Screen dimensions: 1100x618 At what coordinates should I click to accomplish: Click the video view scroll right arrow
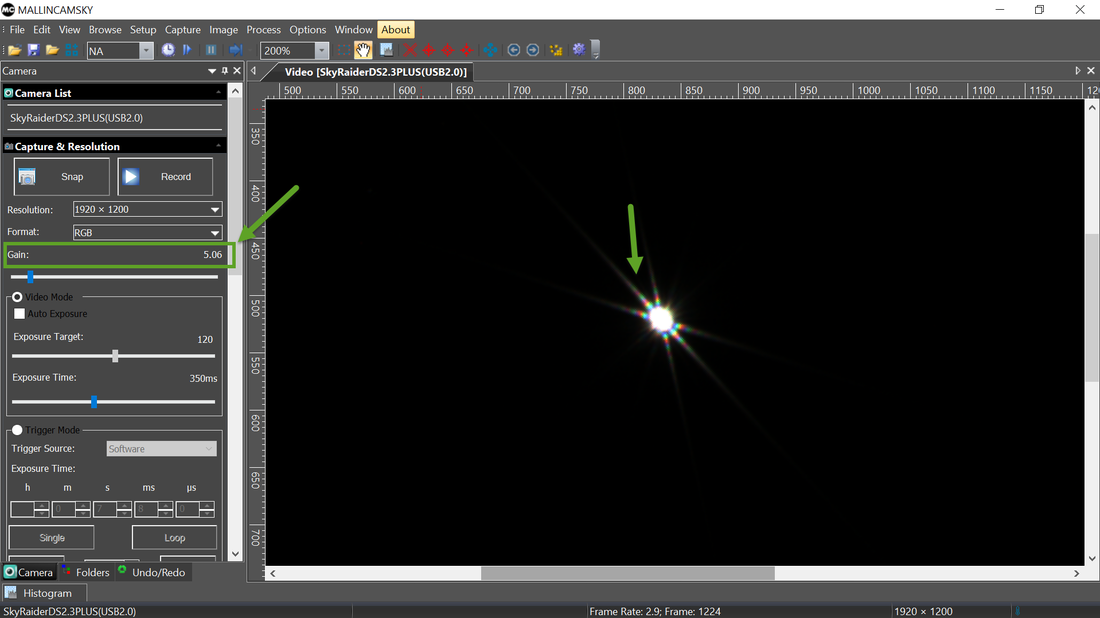[1077, 574]
